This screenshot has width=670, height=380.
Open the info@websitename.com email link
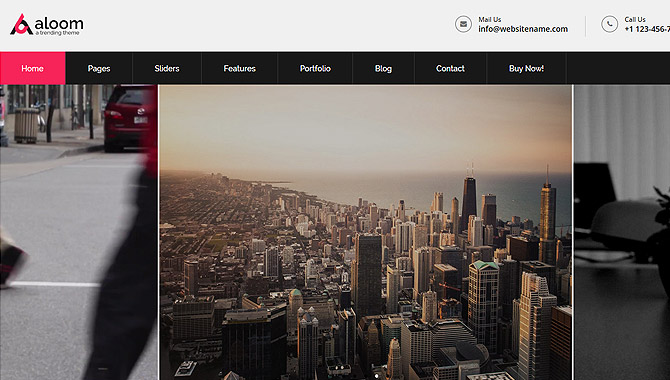tap(523, 29)
